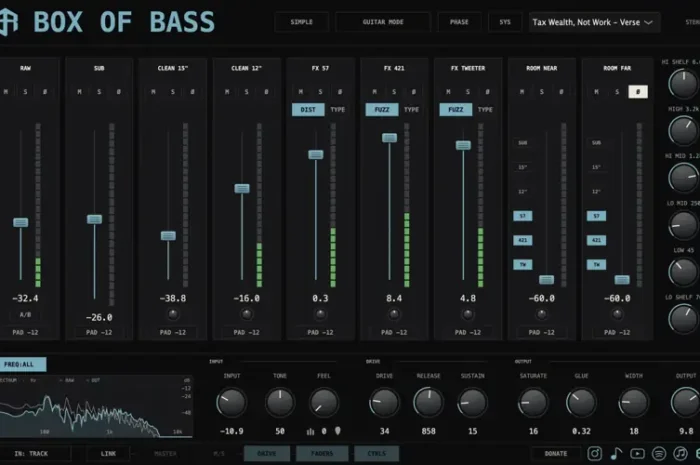The image size is (700, 465).
Task: Open the TikTok music-note icon
Action: (x=616, y=453)
